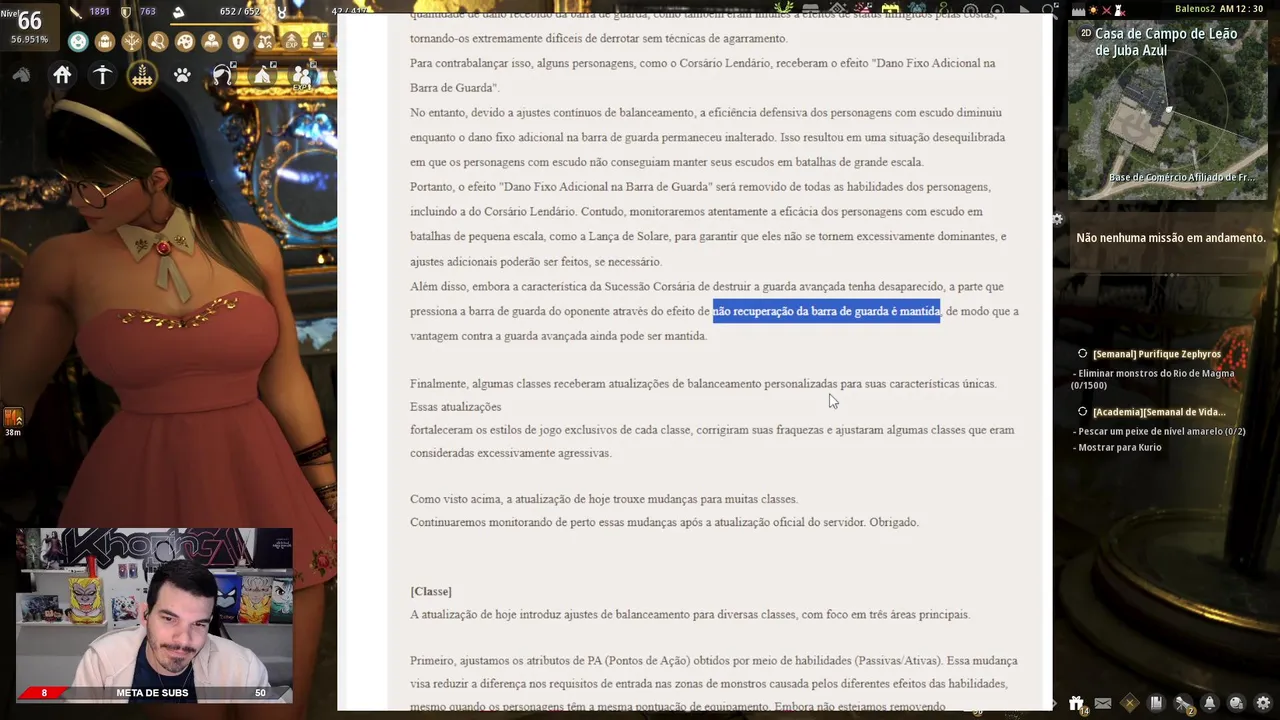1280x720 pixels.
Task: Open the two-person party EXP shortcut icon
Action: point(302,76)
